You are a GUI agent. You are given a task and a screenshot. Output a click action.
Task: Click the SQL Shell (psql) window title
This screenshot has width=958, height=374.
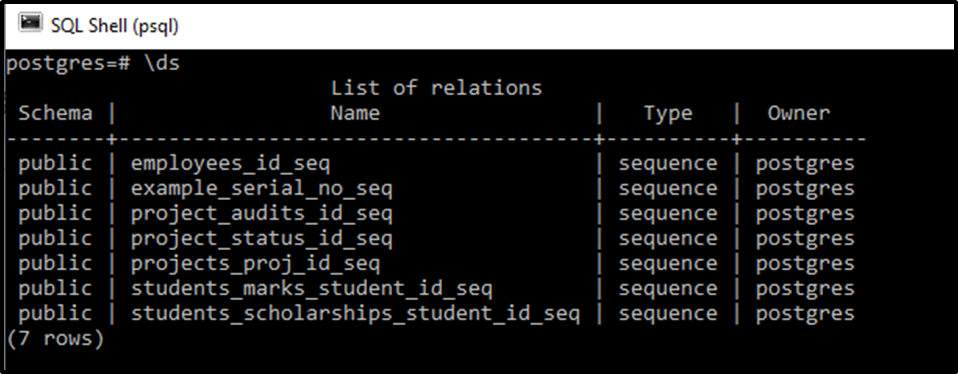[114, 26]
